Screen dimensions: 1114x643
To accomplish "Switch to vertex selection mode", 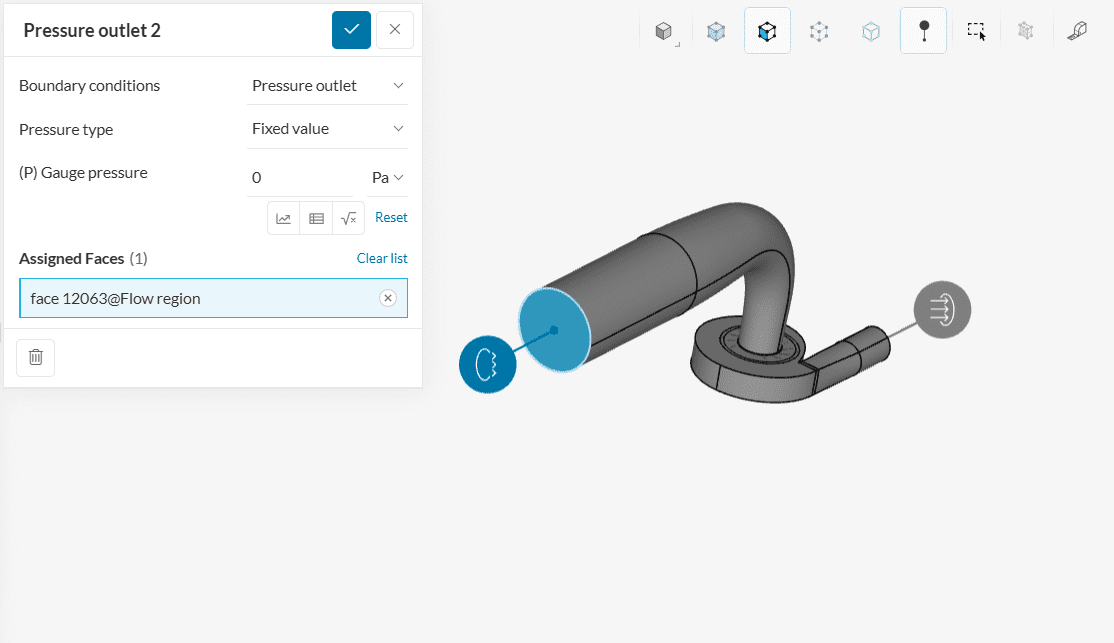I will point(819,32).
